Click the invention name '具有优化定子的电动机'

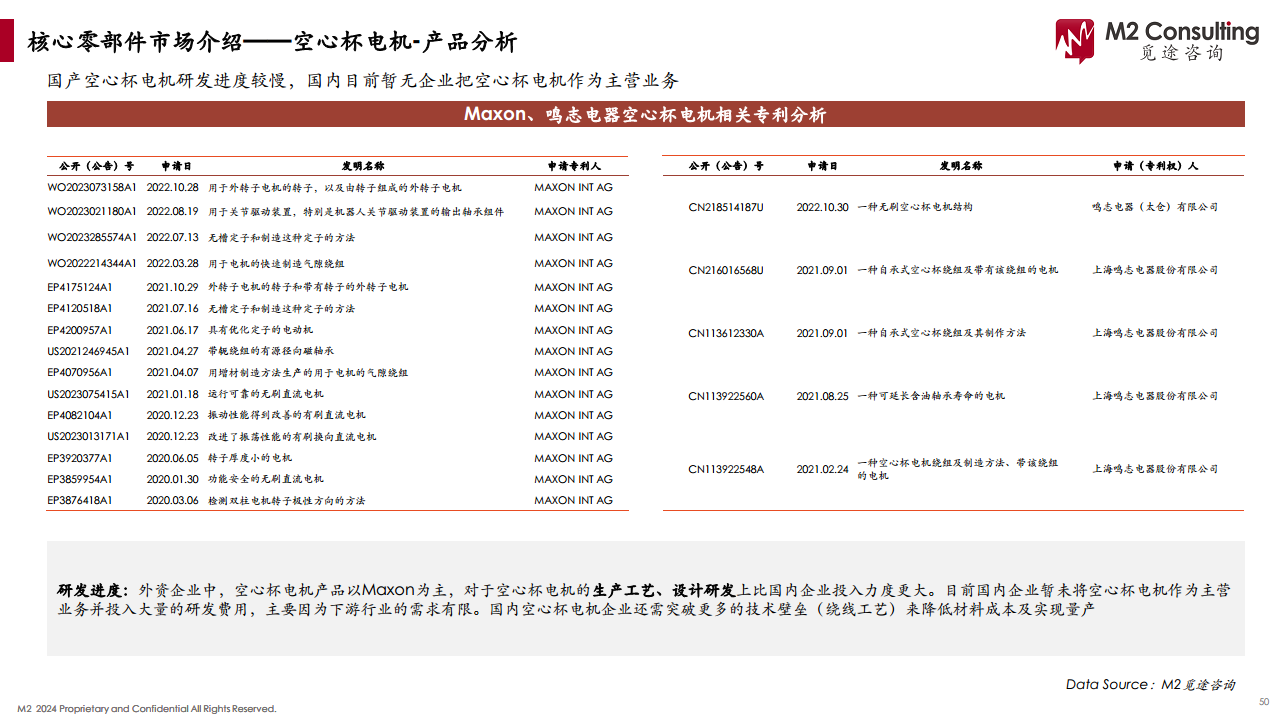[260, 329]
